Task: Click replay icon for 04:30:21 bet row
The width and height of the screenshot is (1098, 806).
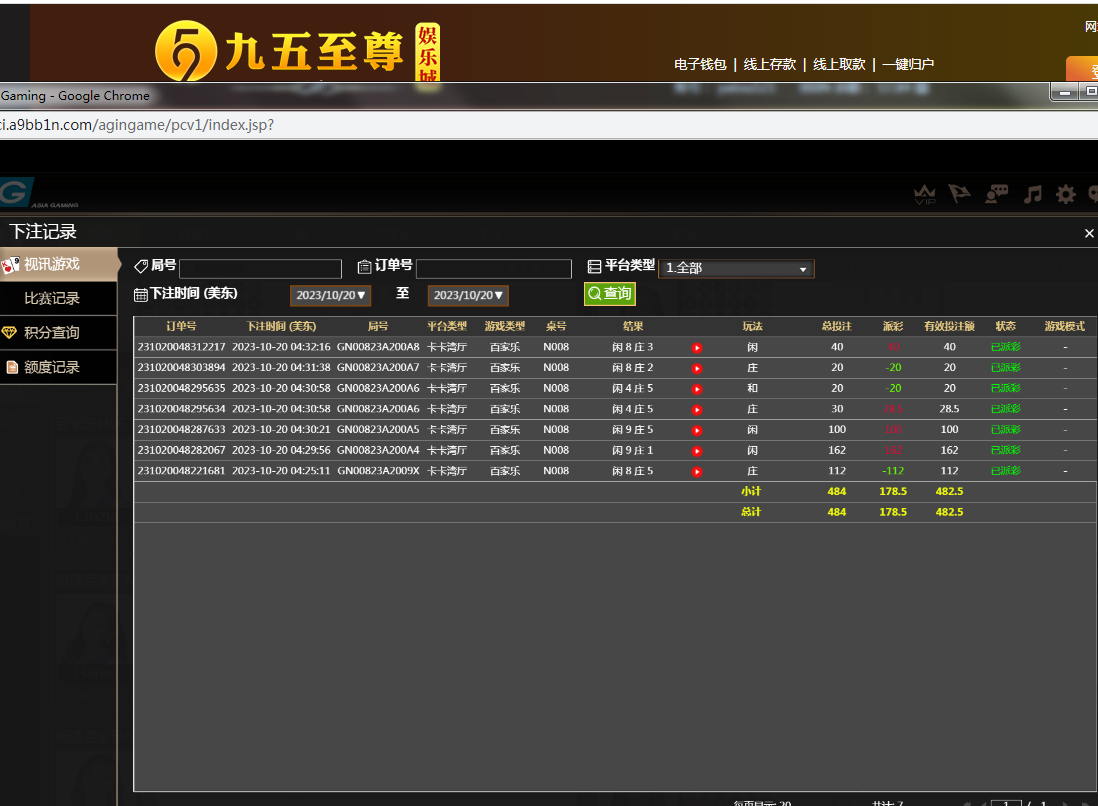Action: click(x=697, y=430)
